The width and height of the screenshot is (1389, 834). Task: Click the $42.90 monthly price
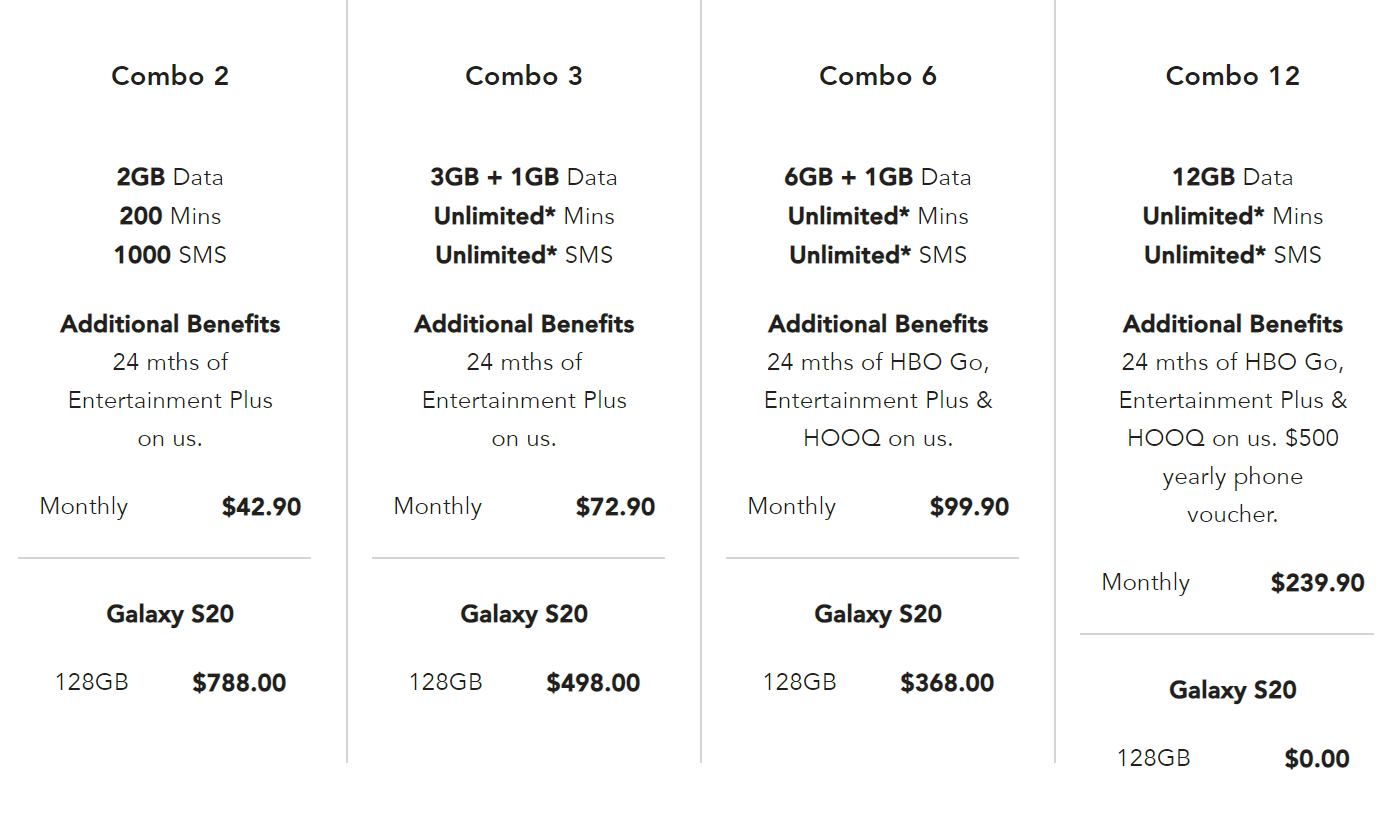tap(261, 507)
